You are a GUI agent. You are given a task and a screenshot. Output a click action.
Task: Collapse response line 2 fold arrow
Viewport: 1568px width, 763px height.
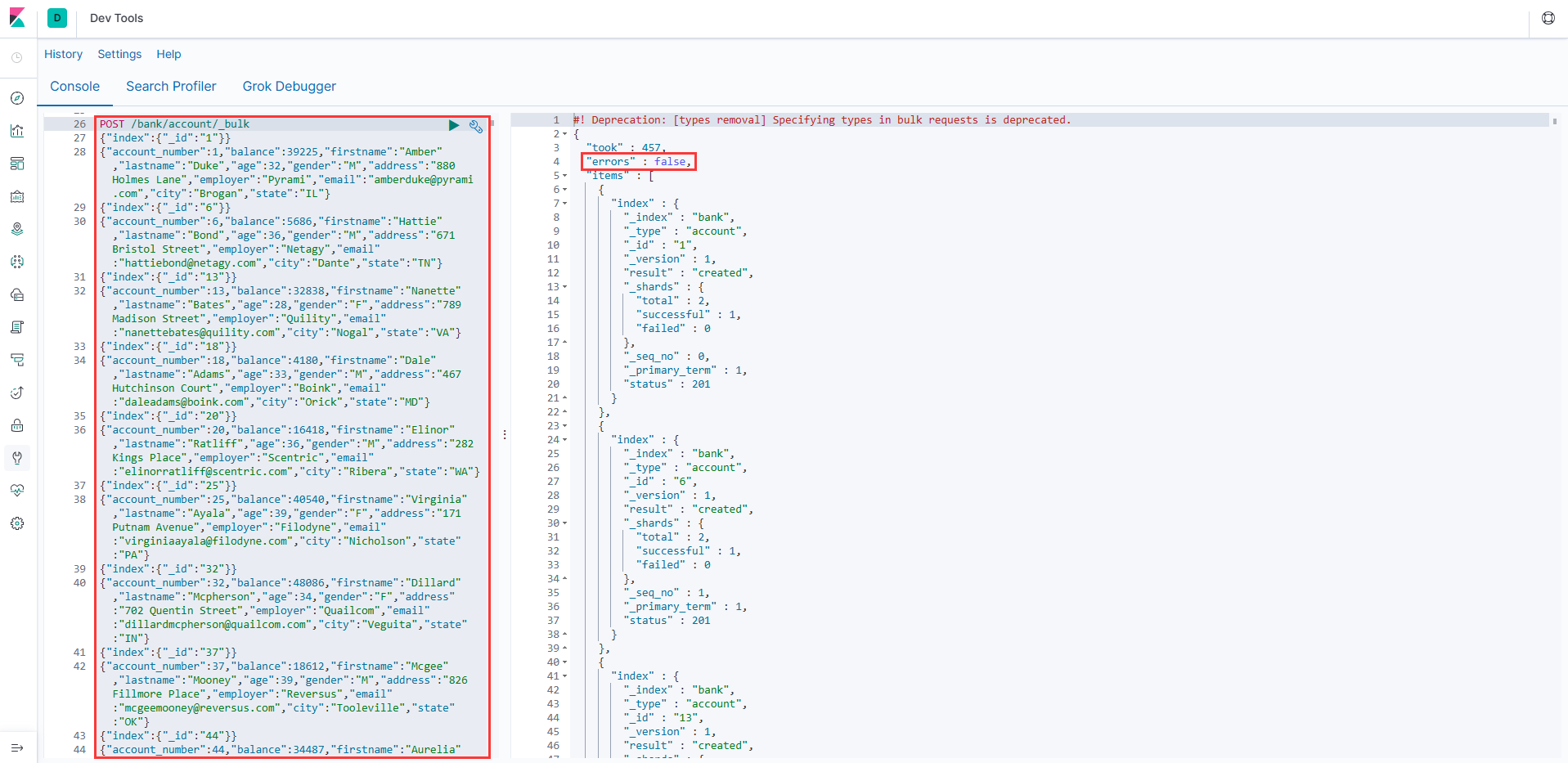pyautogui.click(x=564, y=134)
